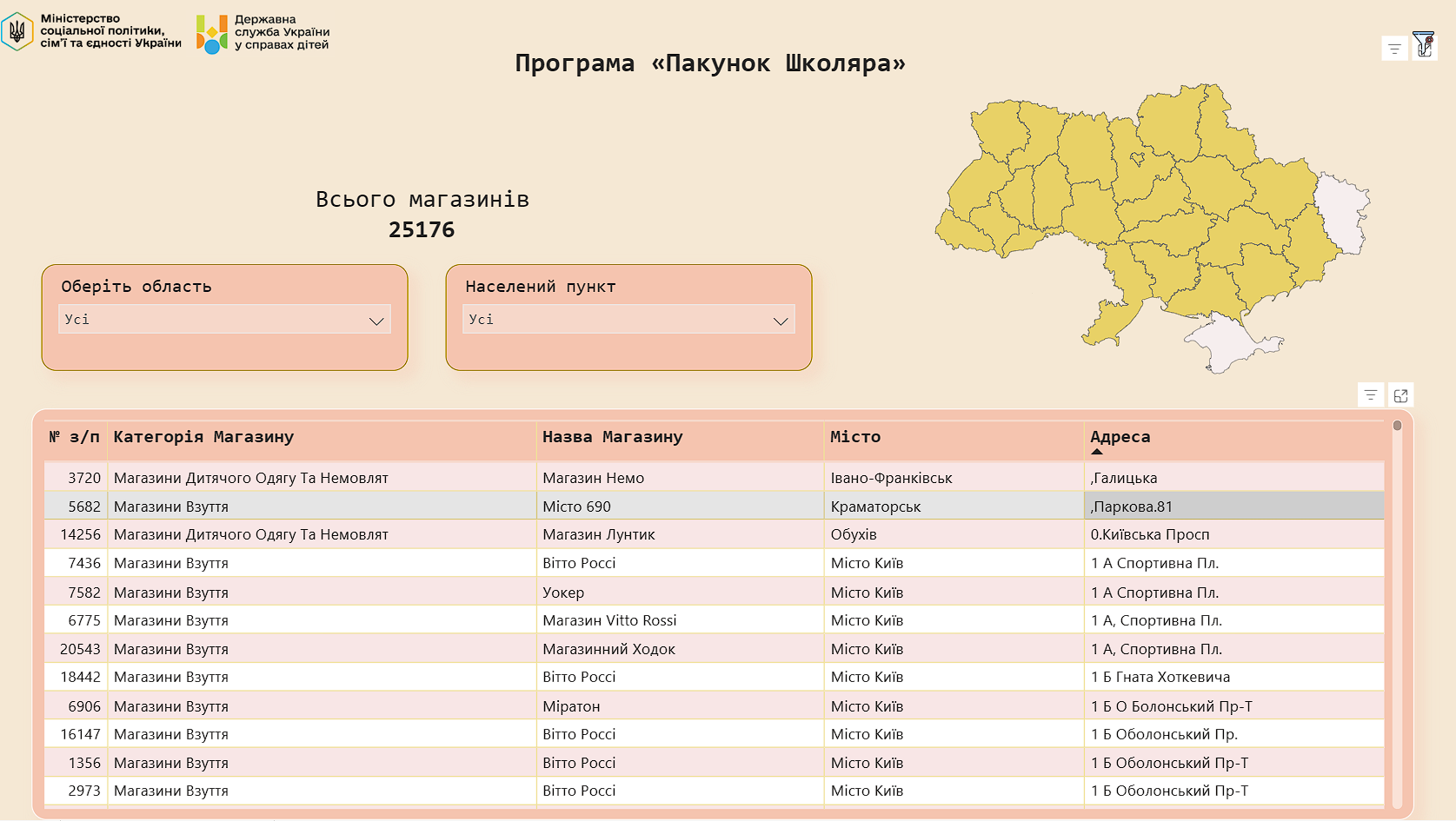Open the filter icon in the top right corner
Screen dimensions: 1456x821
[1394, 49]
